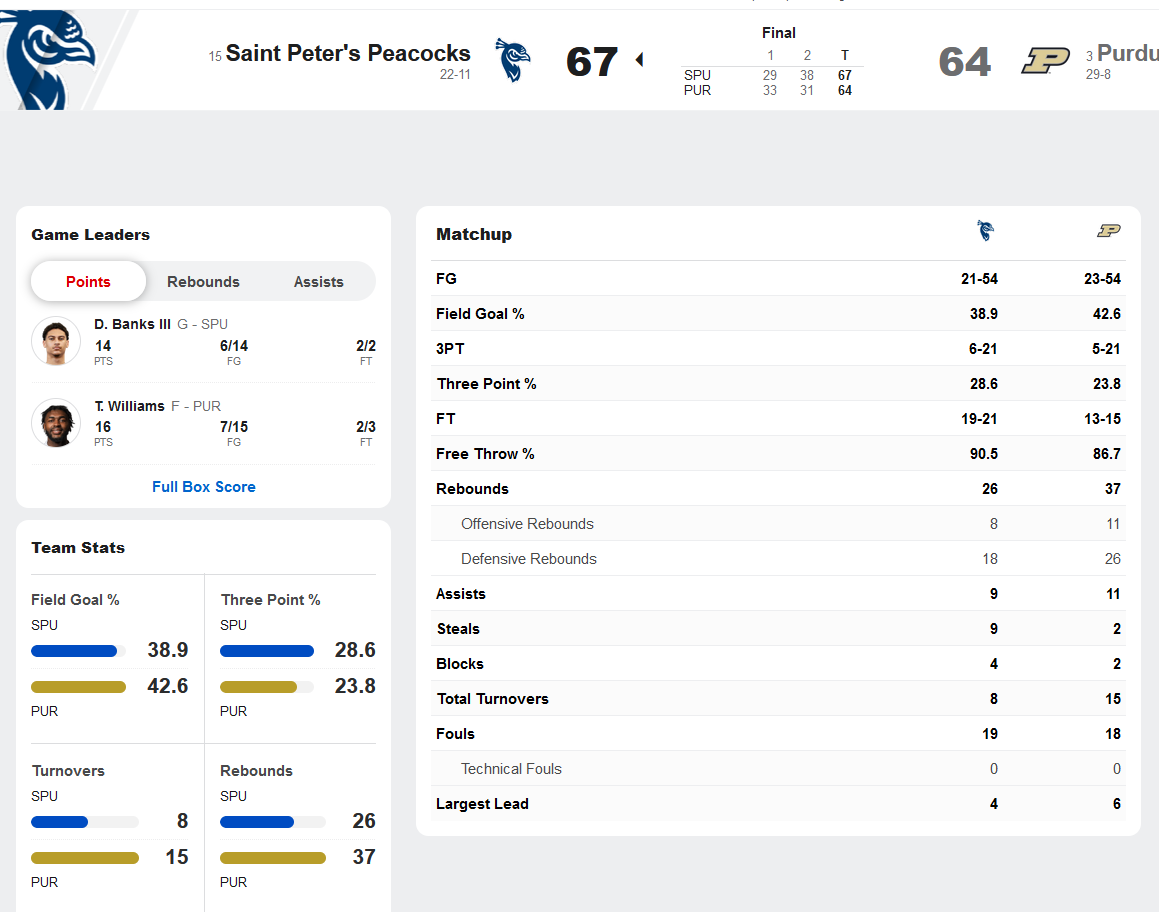The image size is (1159, 912).
Task: Open the Full Box Score link
Action: (203, 487)
